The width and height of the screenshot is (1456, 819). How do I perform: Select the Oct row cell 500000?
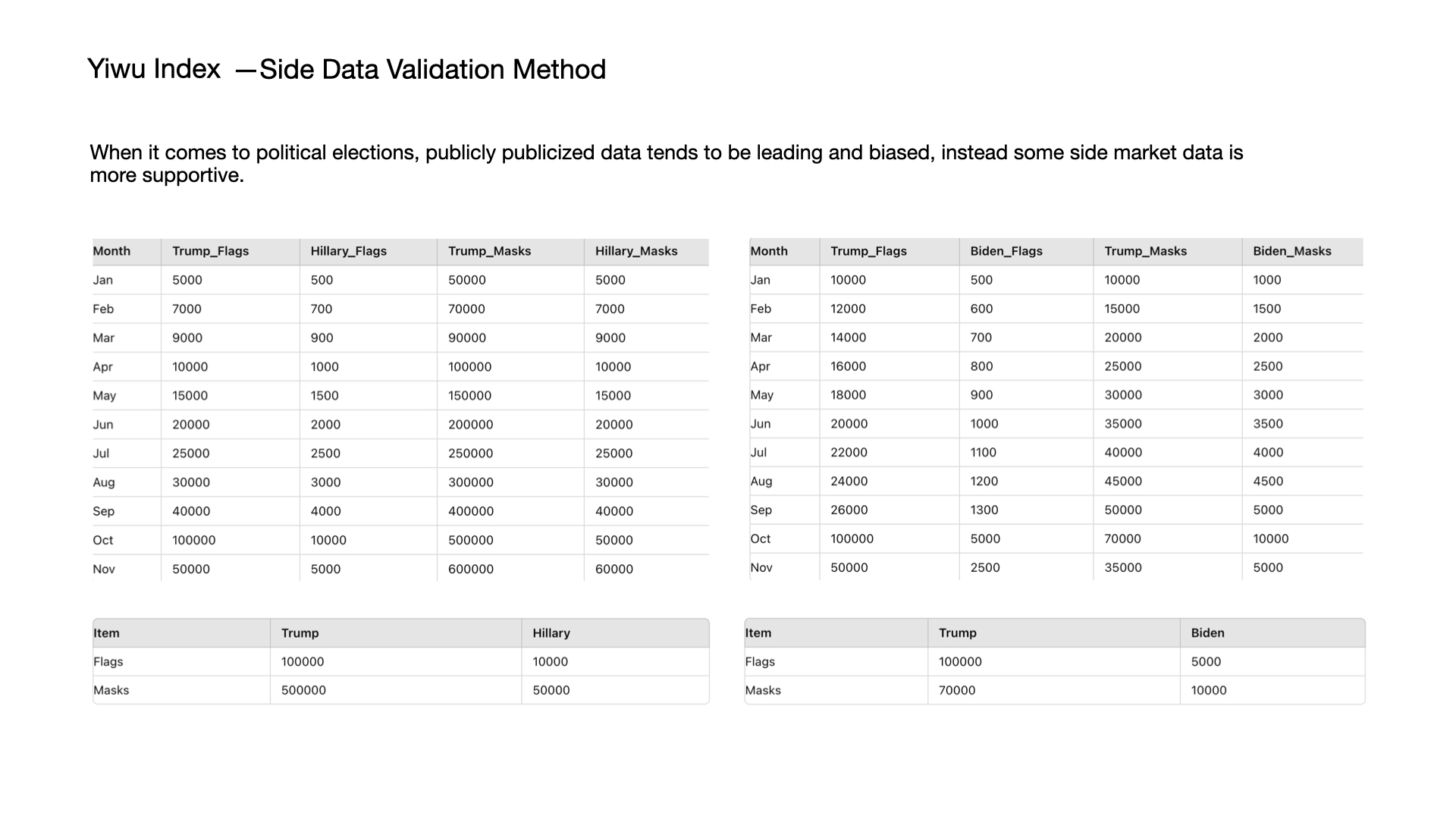click(471, 540)
